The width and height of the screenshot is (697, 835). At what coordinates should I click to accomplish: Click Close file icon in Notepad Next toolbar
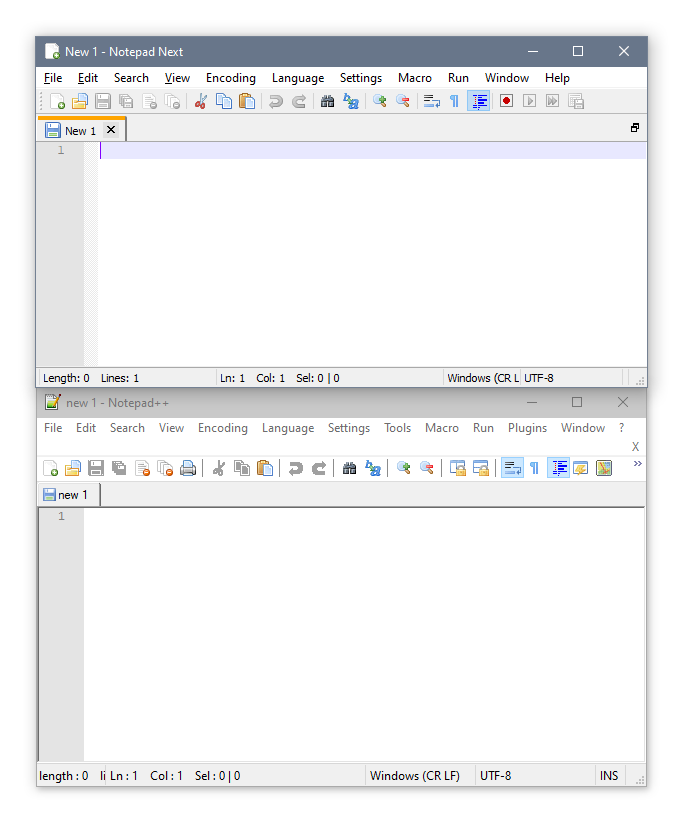pyautogui.click(x=150, y=101)
